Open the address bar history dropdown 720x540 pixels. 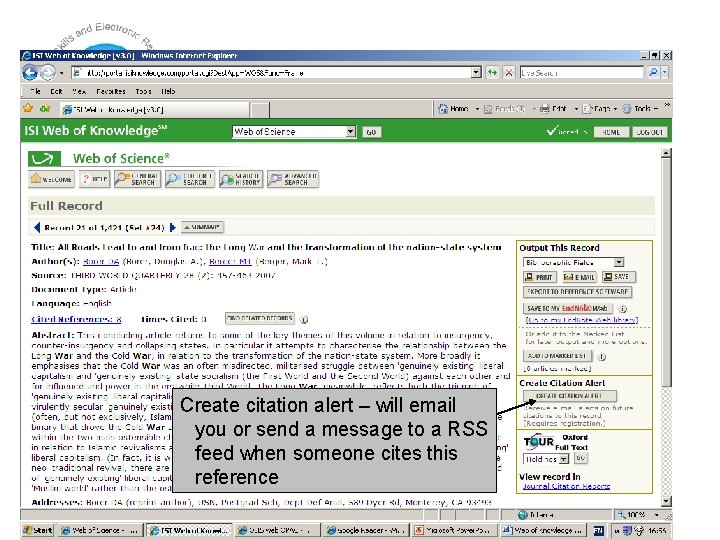[476, 73]
